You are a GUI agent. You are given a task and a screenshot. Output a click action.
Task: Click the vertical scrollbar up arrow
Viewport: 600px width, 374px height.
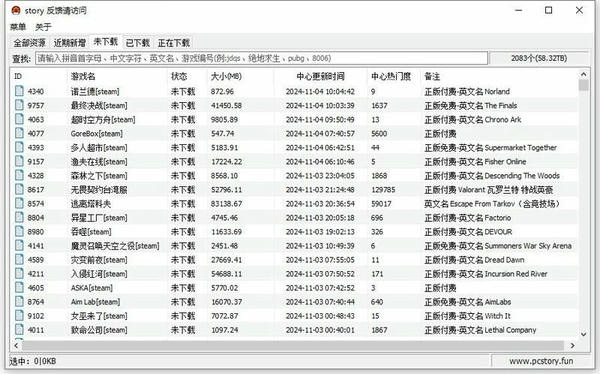[584, 74]
